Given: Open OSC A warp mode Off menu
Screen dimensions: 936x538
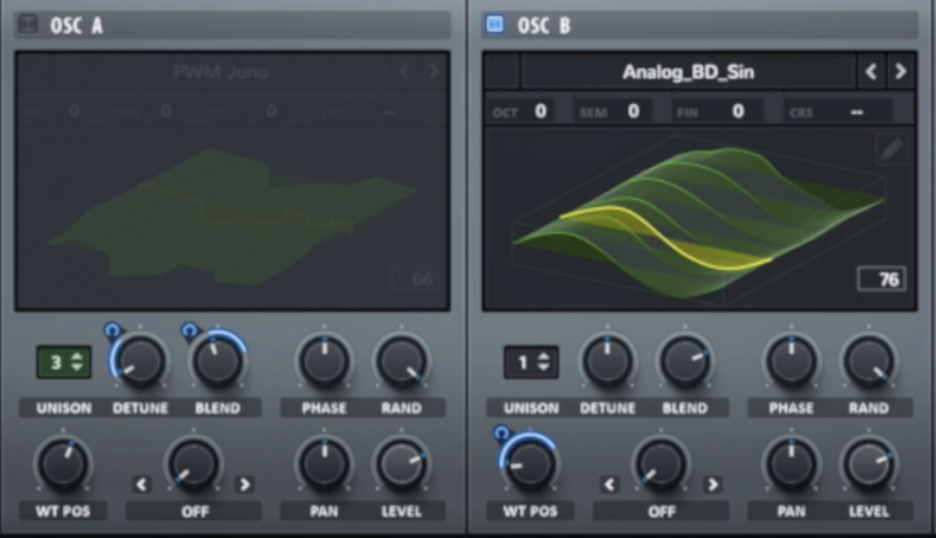Looking at the screenshot, I should click(x=194, y=512).
